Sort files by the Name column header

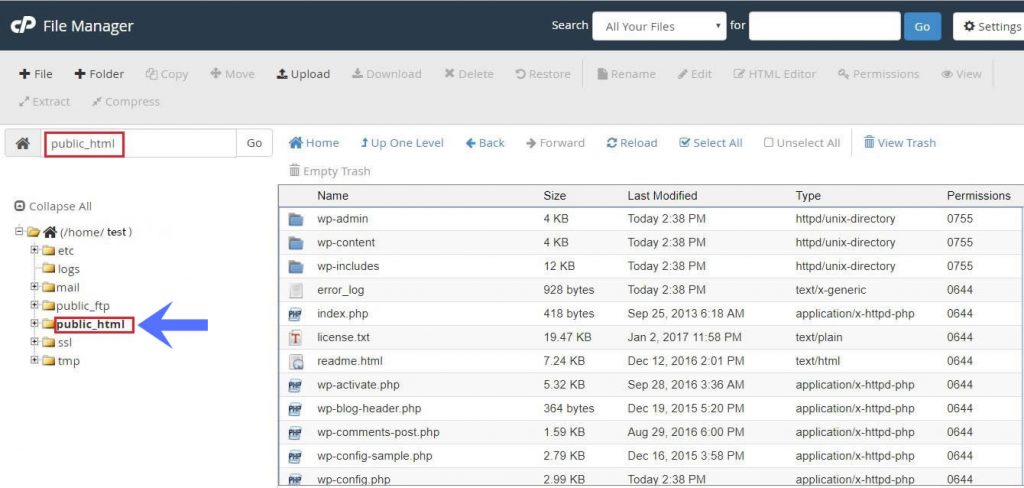click(x=332, y=196)
